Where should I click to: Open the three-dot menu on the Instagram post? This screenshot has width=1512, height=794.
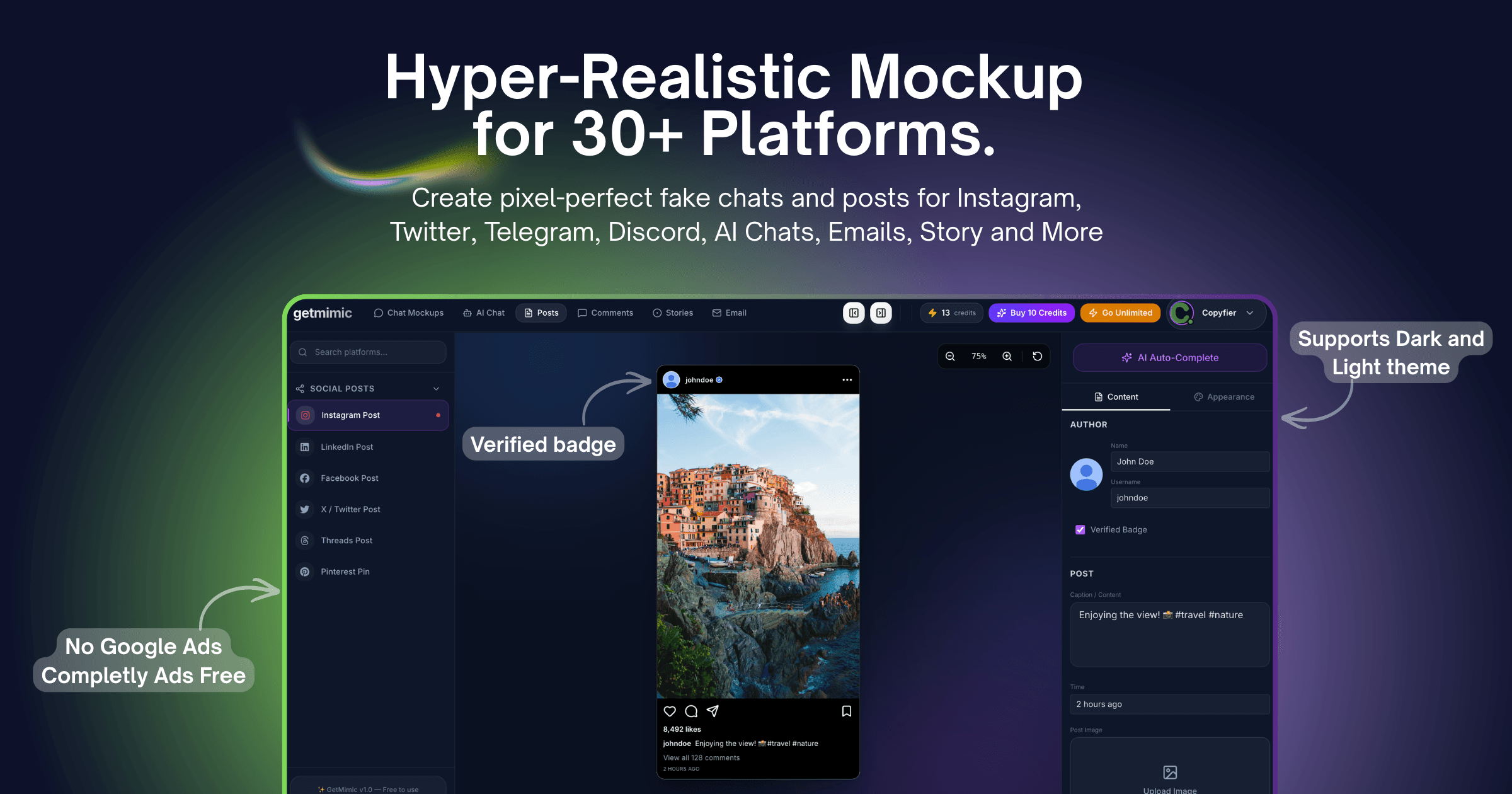(x=847, y=379)
